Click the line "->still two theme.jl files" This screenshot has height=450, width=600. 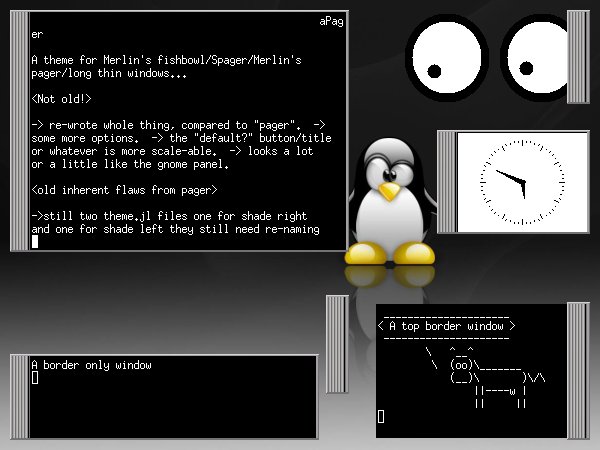coord(169,216)
